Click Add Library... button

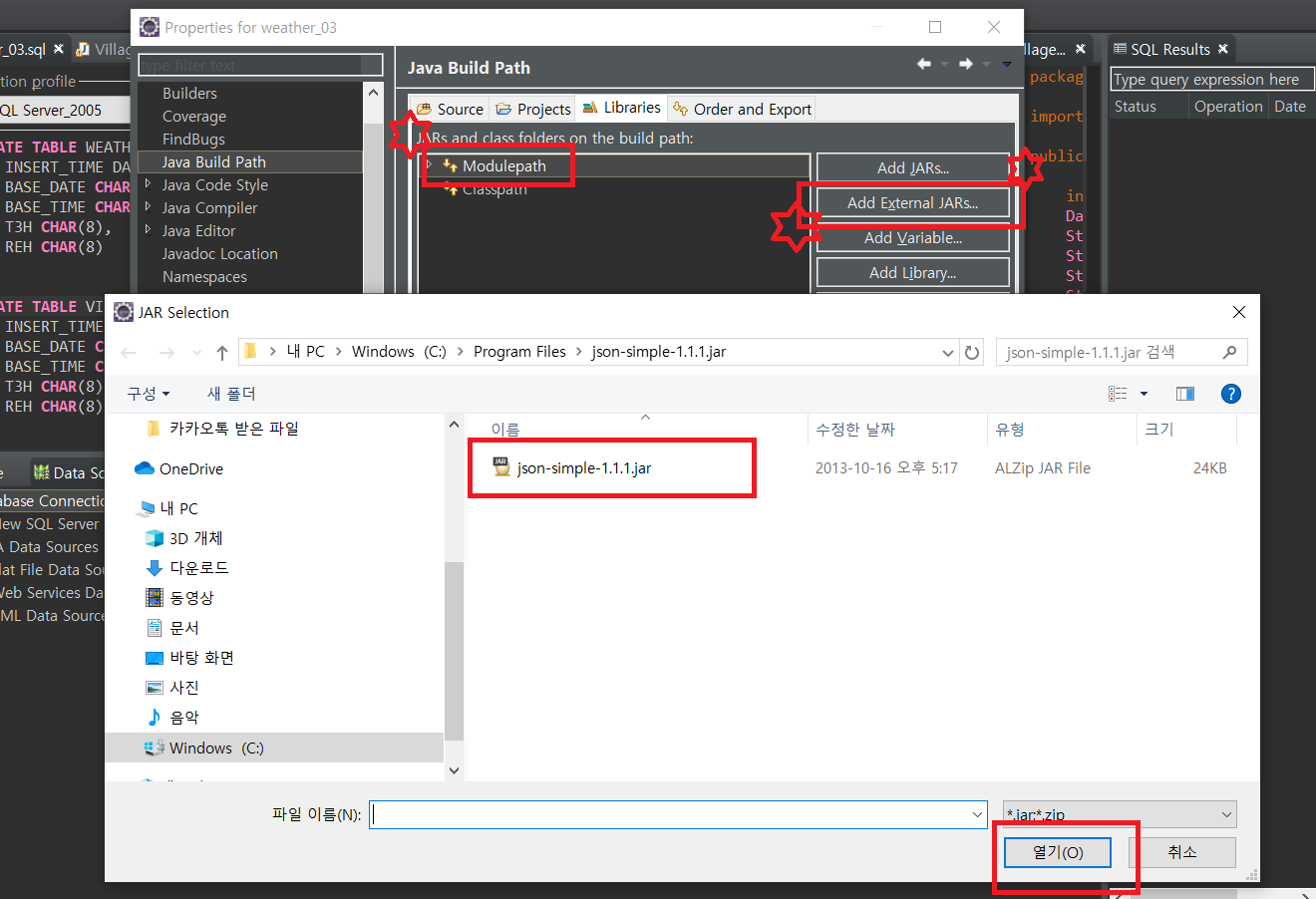coord(913,272)
